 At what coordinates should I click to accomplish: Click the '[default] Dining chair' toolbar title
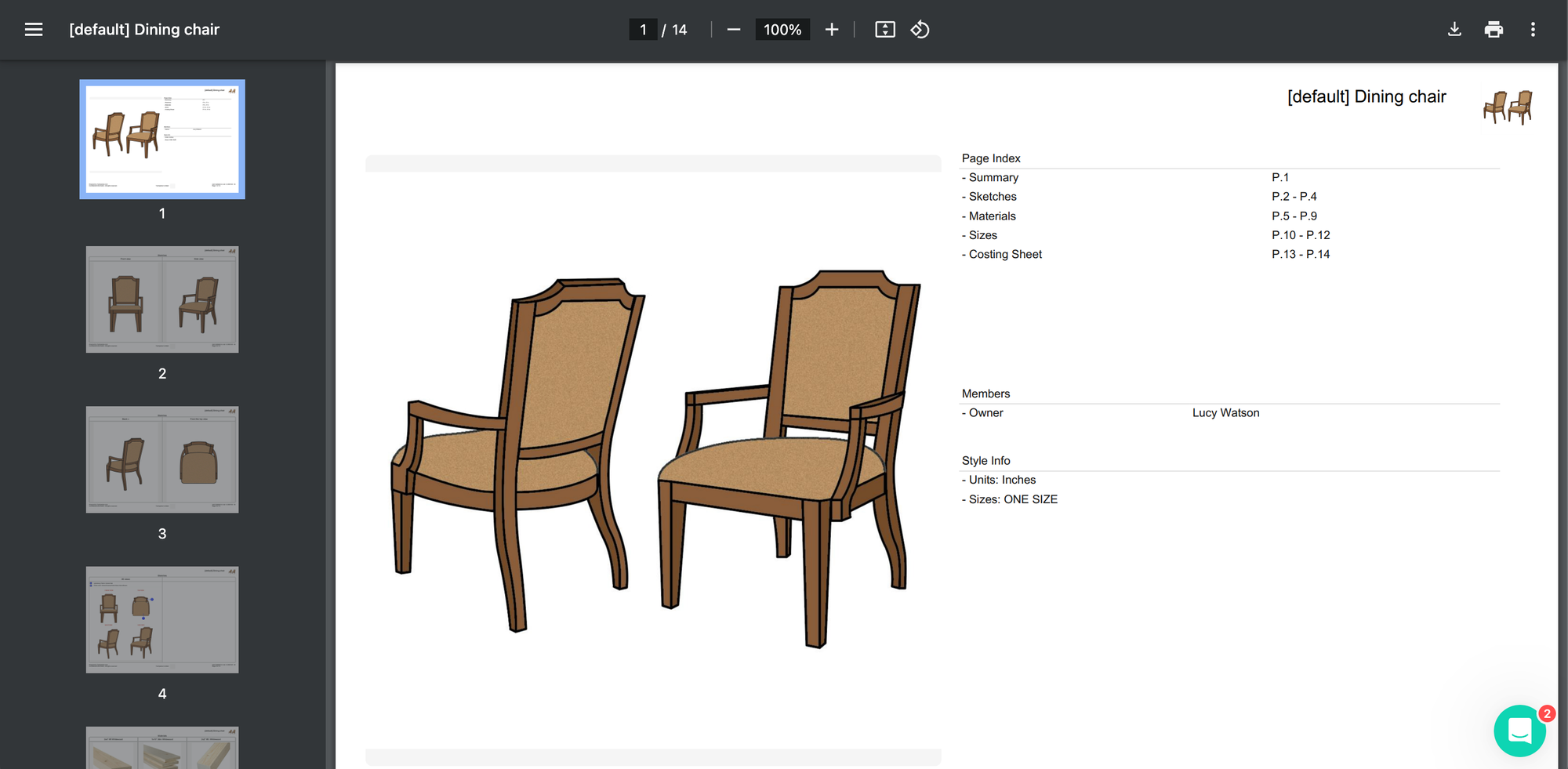pos(144,30)
